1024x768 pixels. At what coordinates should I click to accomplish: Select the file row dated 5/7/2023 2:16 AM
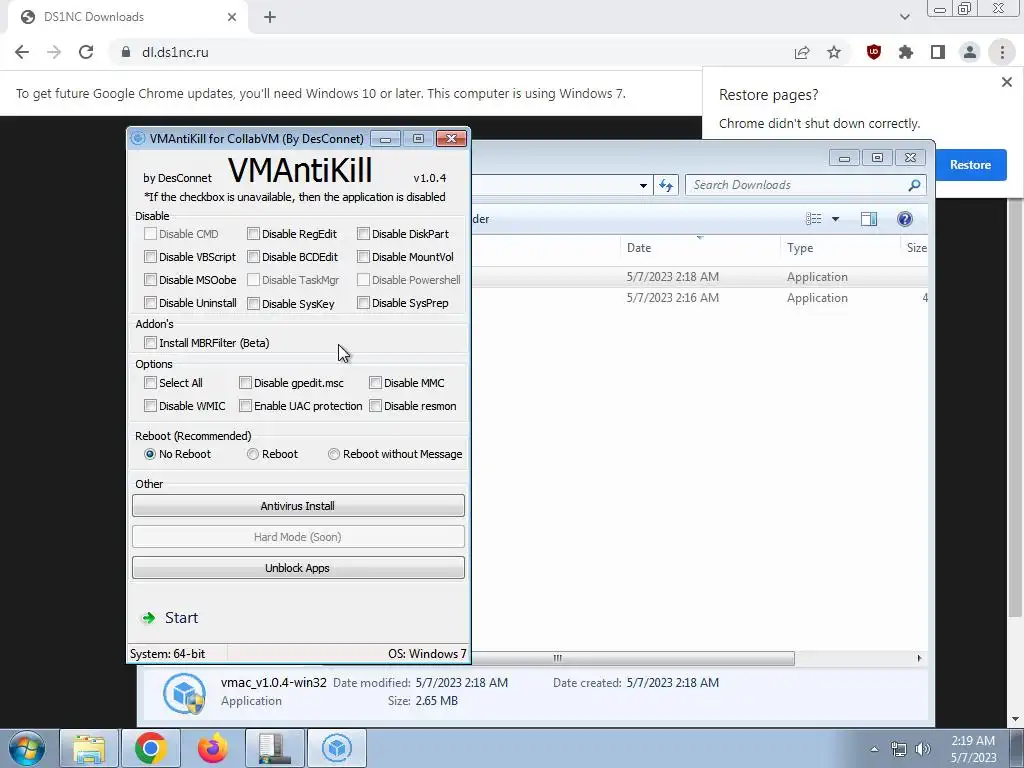click(699, 298)
